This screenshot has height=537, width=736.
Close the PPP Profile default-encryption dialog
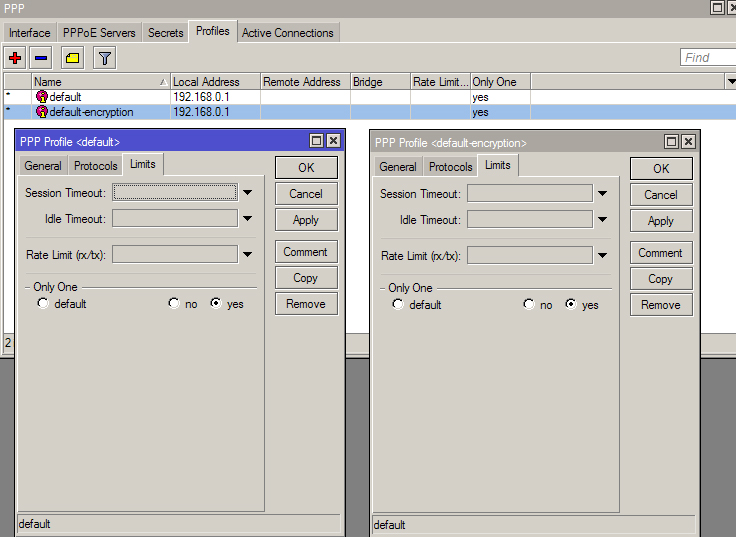click(x=689, y=143)
